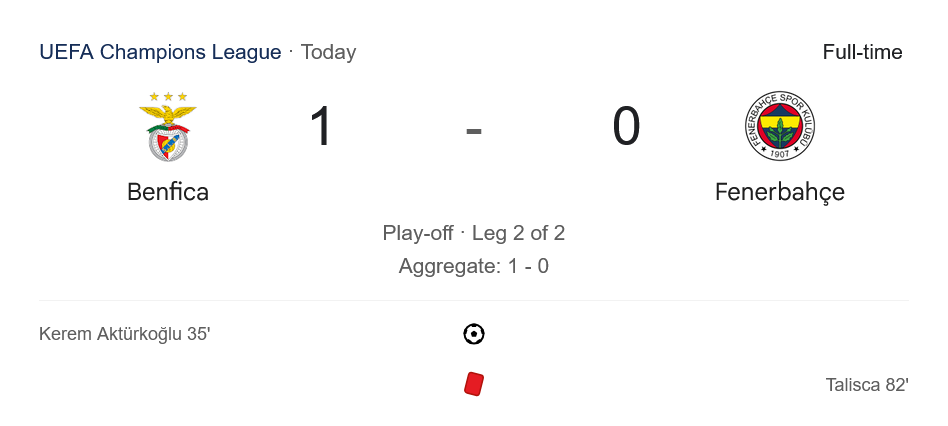Open the UEFA Champions League link
948x426 pixels.
point(160,52)
